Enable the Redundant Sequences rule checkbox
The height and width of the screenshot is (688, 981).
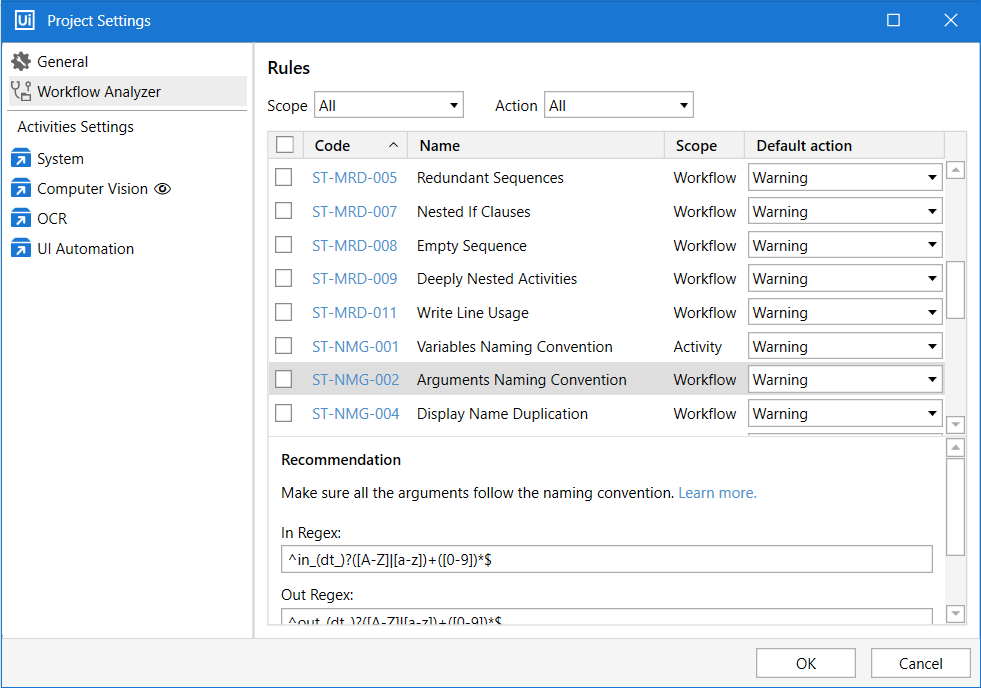[284, 177]
